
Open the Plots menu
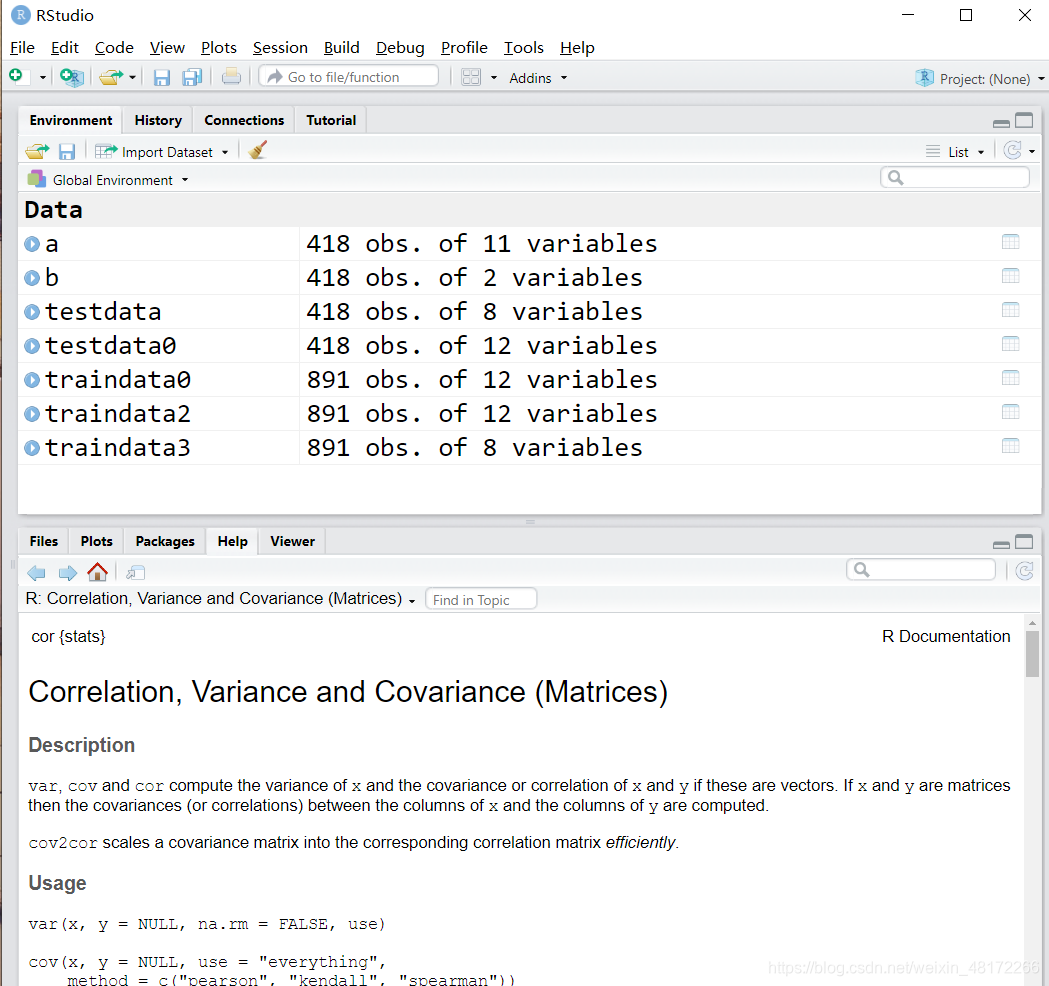point(219,47)
